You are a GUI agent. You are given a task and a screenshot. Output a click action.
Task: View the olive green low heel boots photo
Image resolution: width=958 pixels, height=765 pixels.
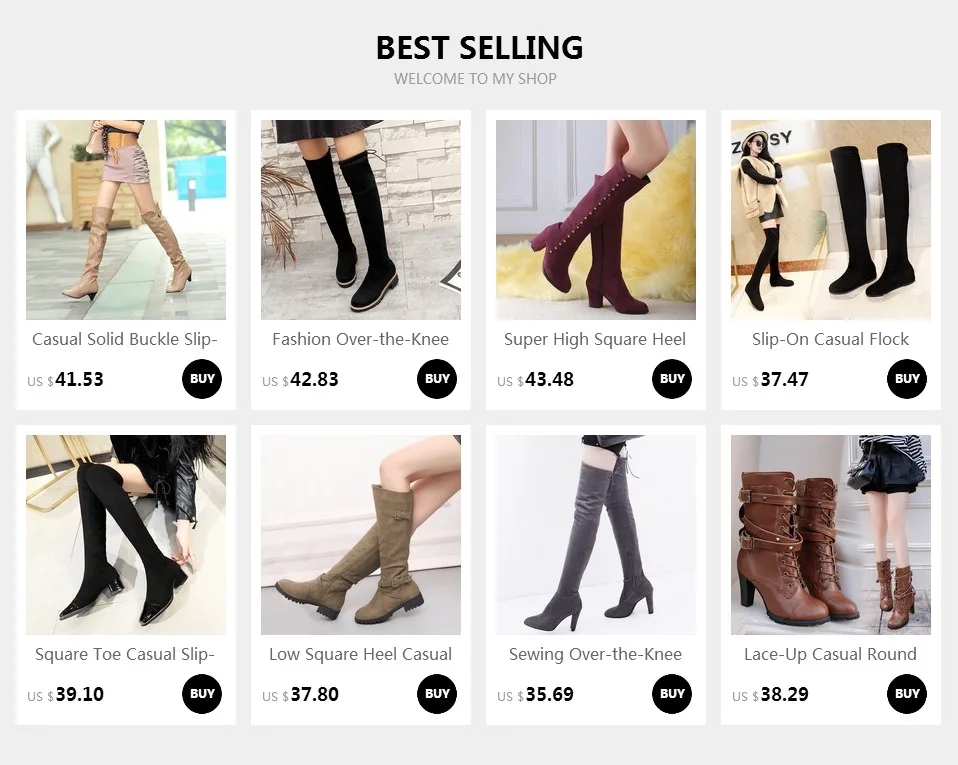pyautogui.click(x=361, y=535)
